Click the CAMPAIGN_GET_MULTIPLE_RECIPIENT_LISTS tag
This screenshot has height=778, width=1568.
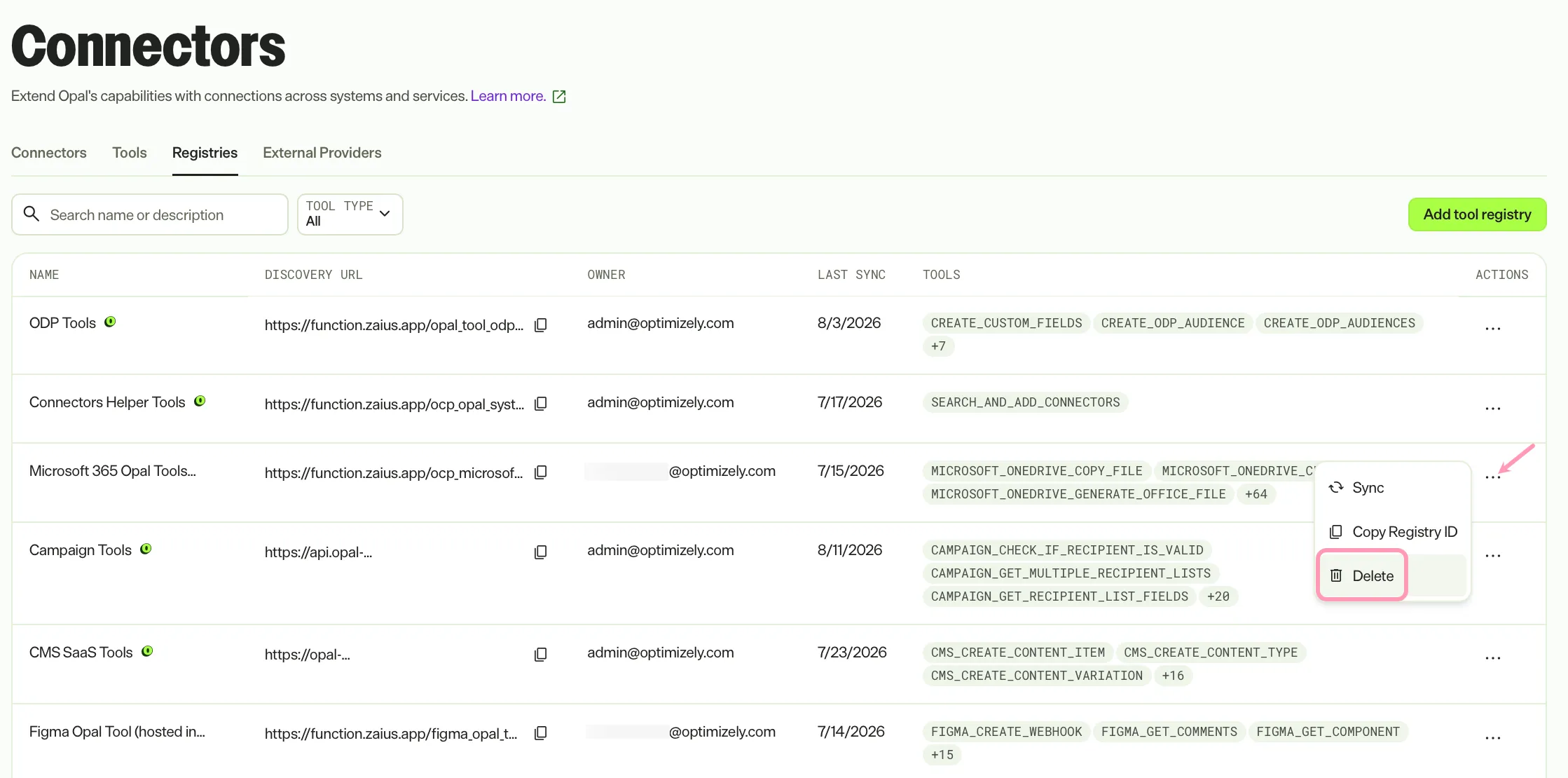click(x=1071, y=573)
